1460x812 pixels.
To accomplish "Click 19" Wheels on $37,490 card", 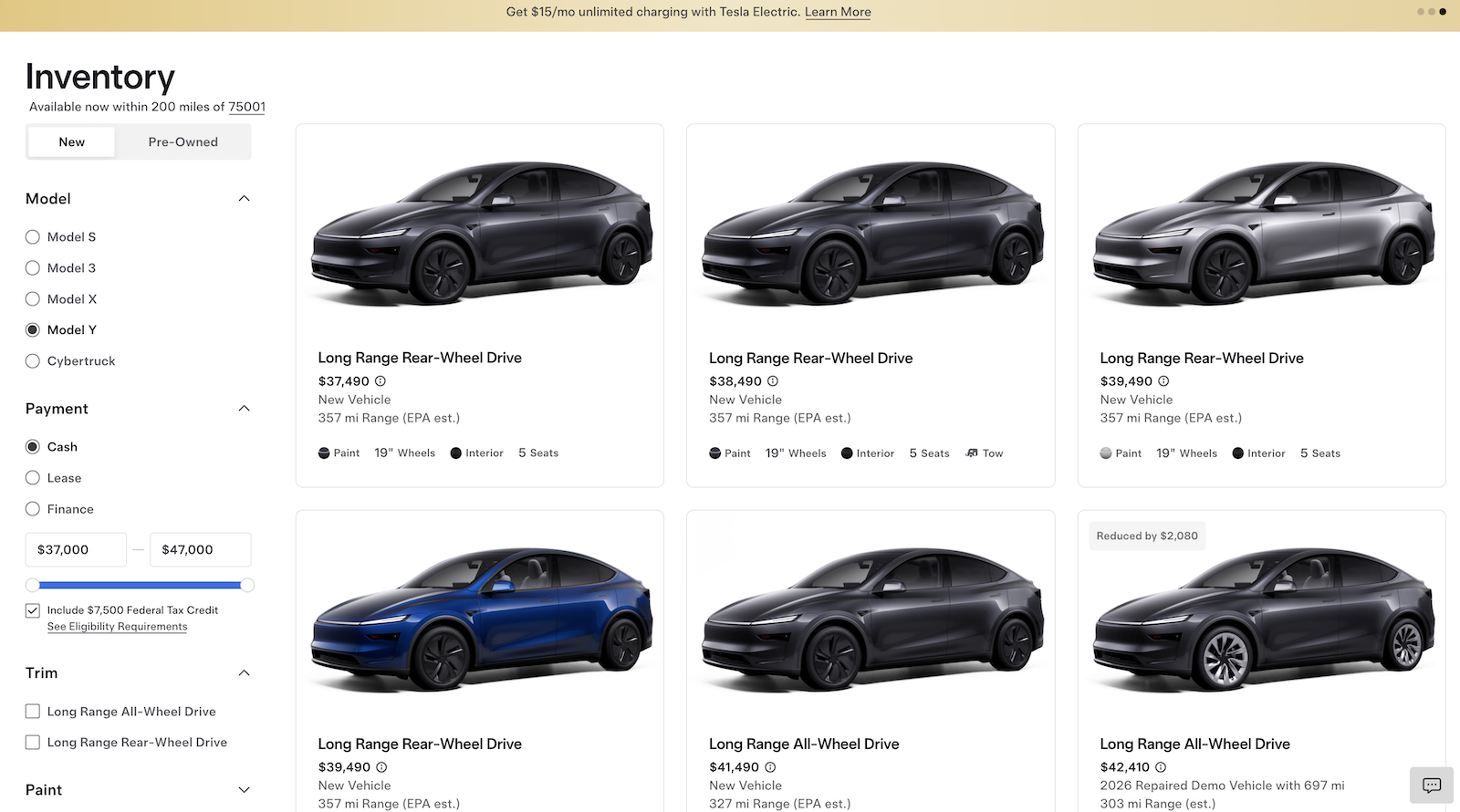I will [x=404, y=453].
